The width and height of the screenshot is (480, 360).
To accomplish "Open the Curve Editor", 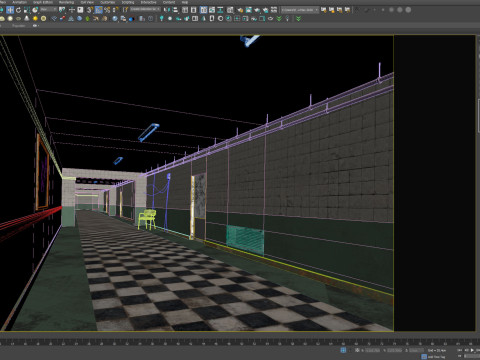I will point(212,10).
